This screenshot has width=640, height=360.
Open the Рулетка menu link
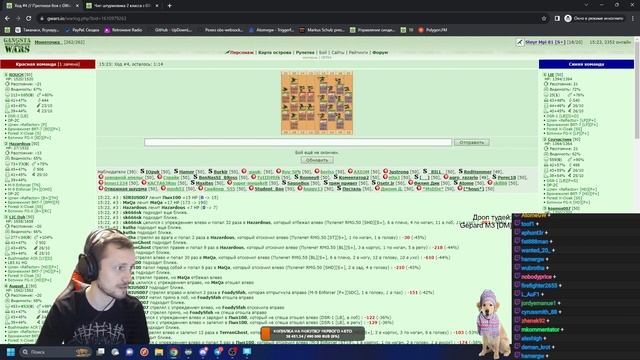305,53
